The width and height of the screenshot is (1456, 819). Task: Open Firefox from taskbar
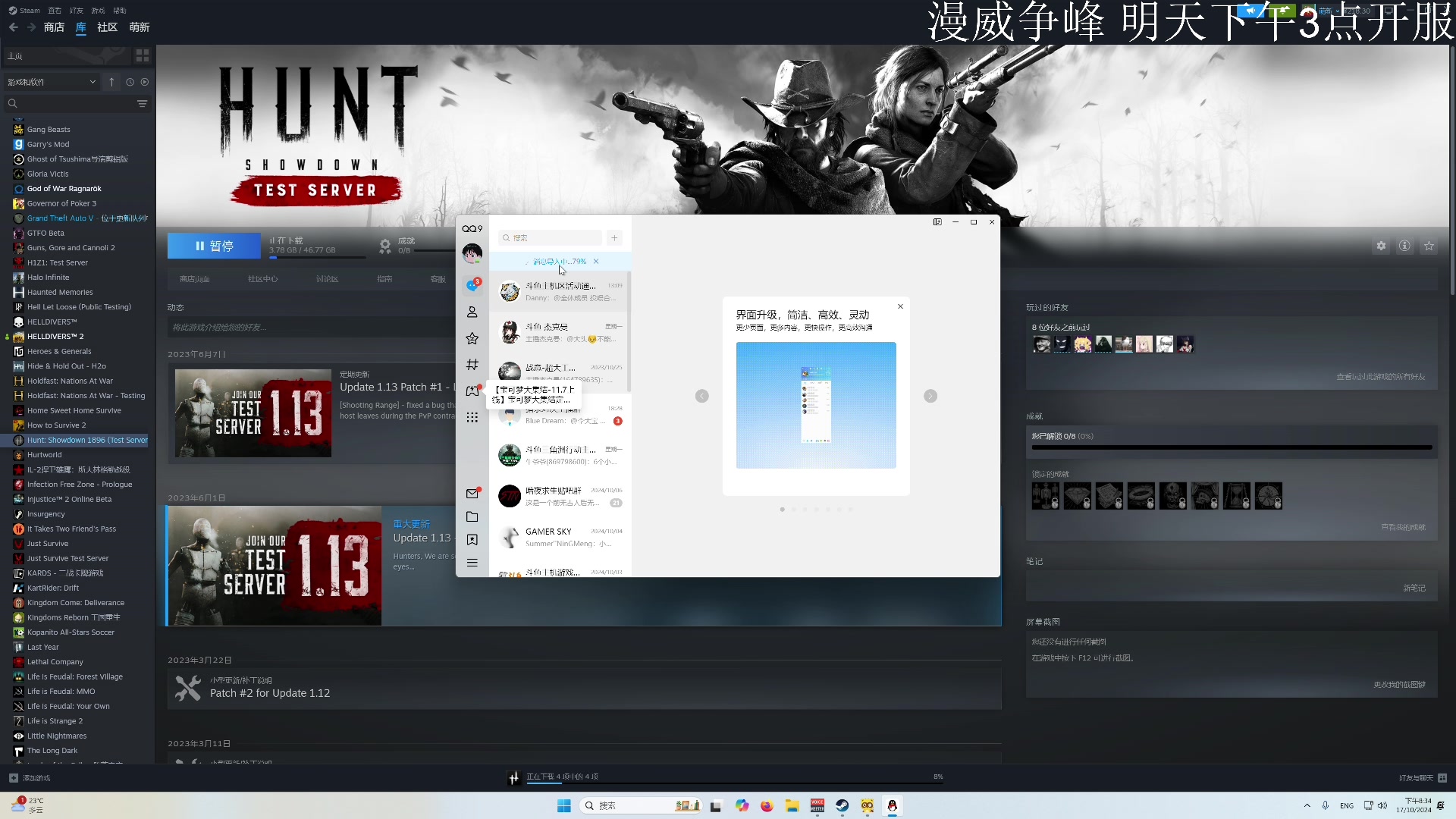click(767, 806)
